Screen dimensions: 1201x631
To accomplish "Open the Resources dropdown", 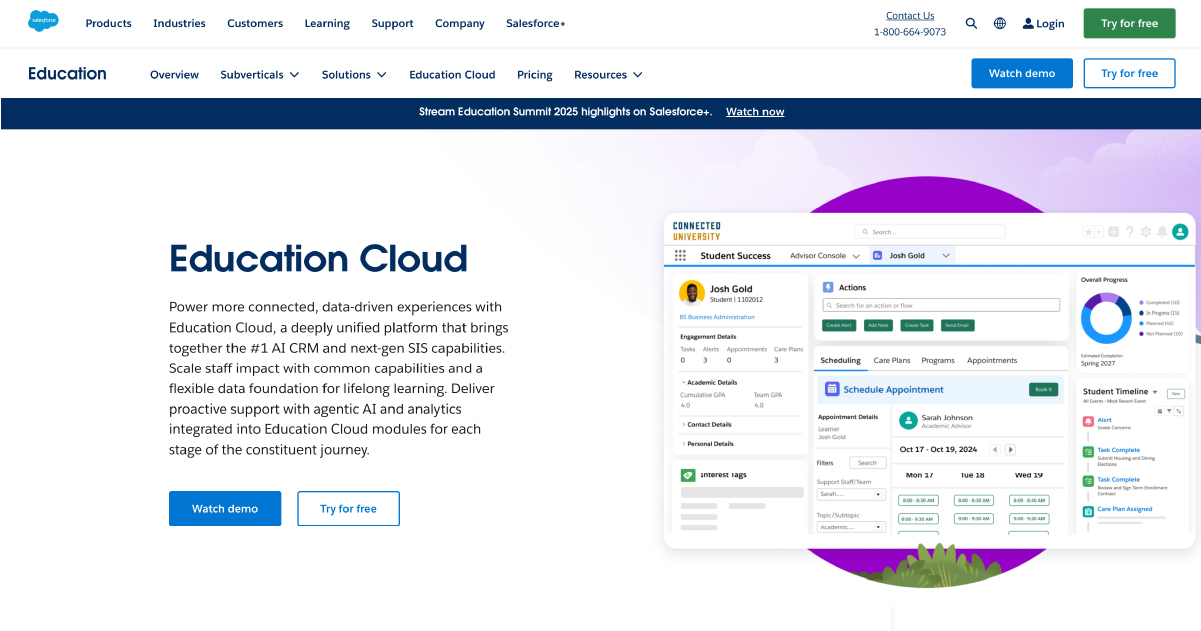I will click(608, 74).
